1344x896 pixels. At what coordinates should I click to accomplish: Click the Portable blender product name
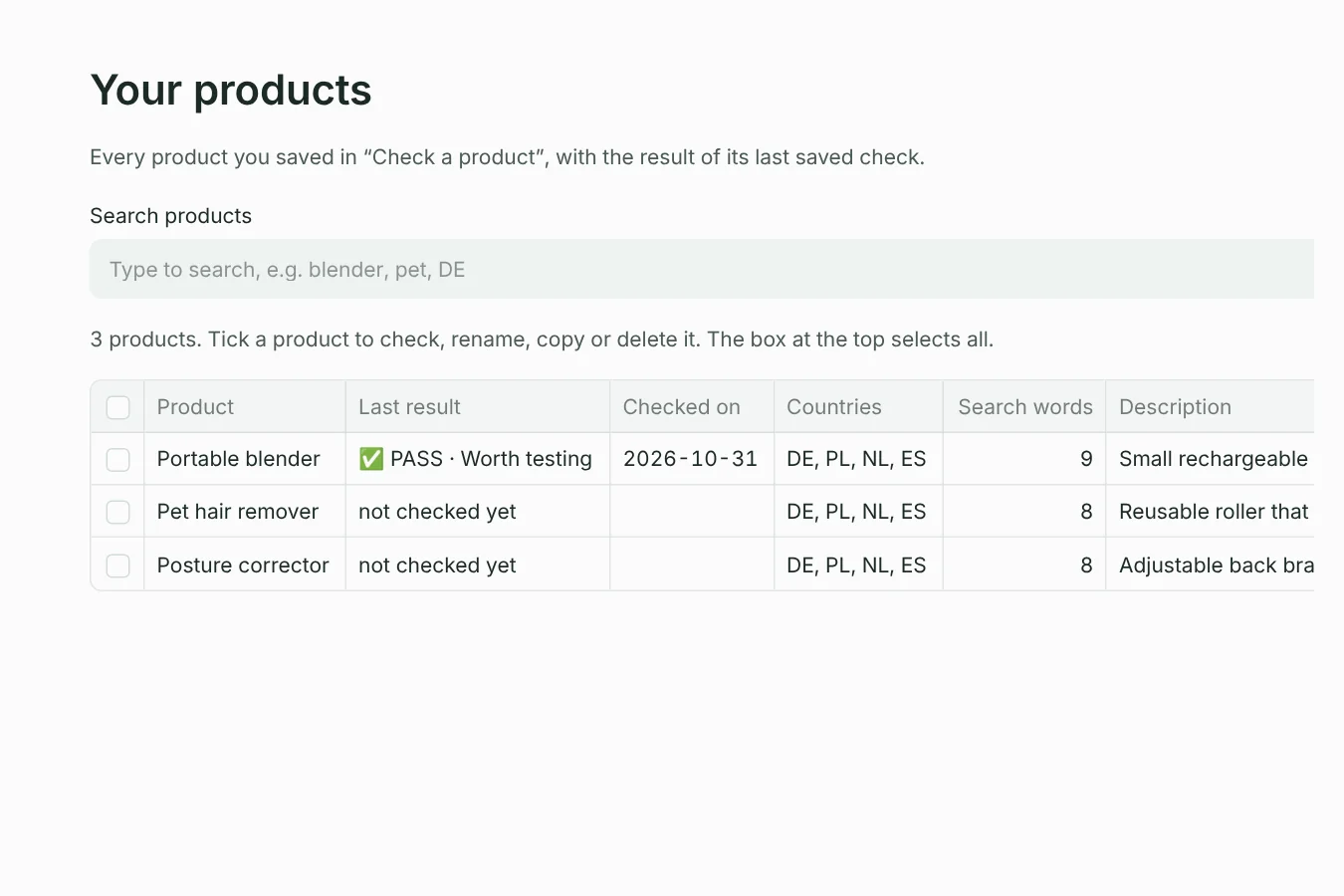click(239, 459)
